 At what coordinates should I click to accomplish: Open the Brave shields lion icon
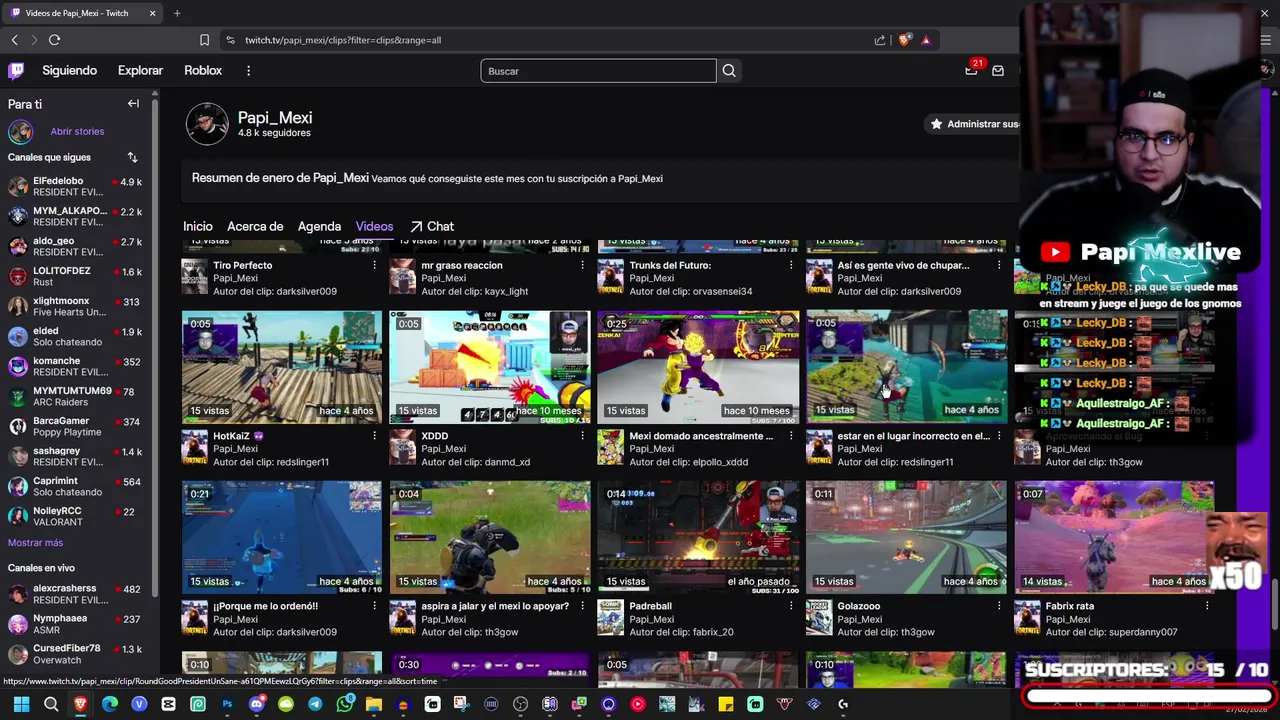pos(905,40)
